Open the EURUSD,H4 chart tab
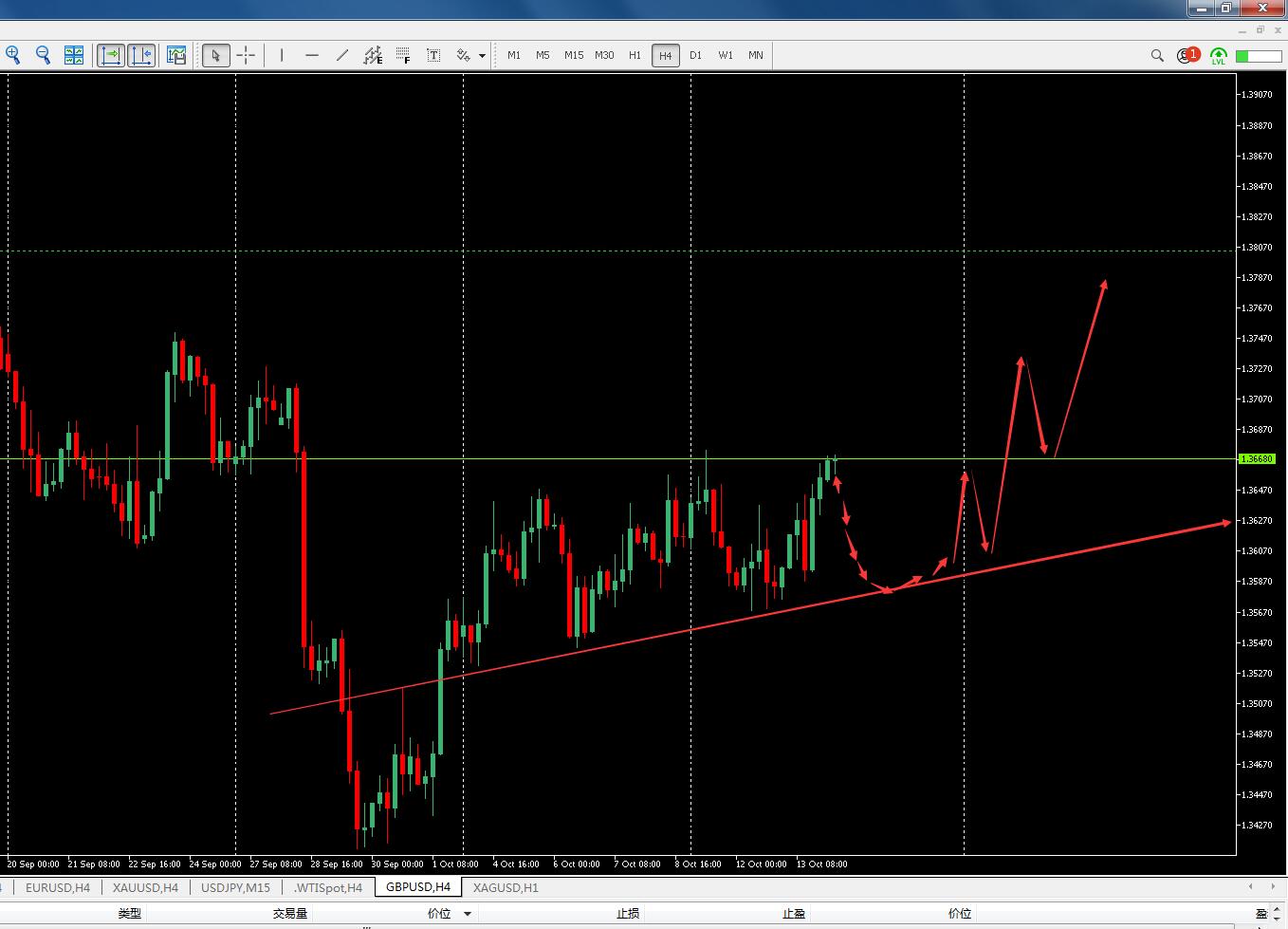Viewport: 1288px width, 929px height. [x=58, y=888]
